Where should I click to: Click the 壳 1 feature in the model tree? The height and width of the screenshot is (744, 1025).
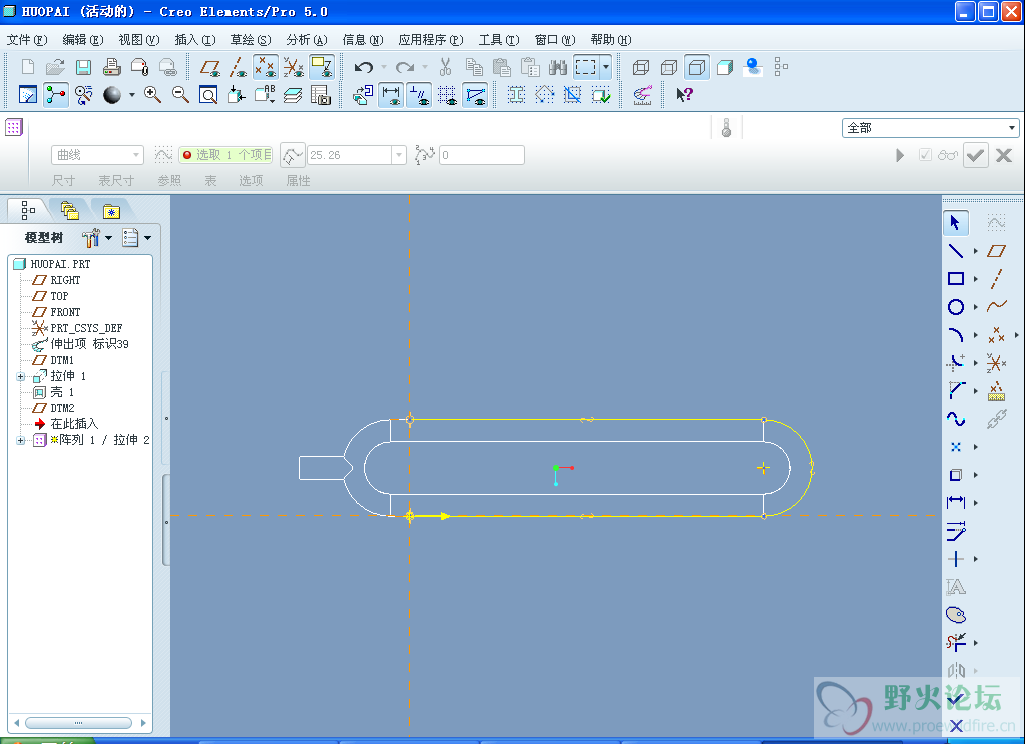click(62, 392)
